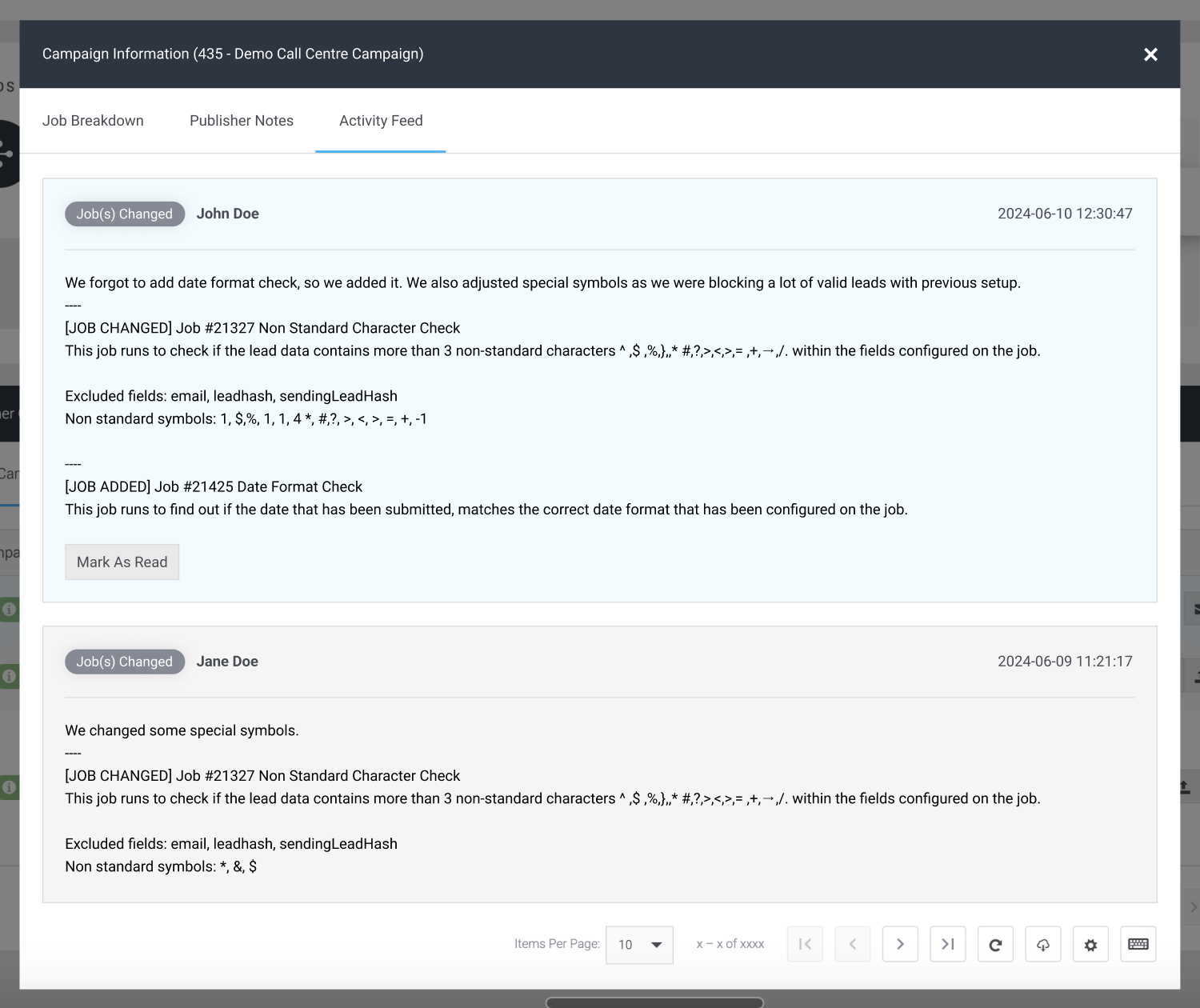Image resolution: width=1200 pixels, height=1008 pixels.
Task: Refresh the activity feed list
Action: (995, 945)
